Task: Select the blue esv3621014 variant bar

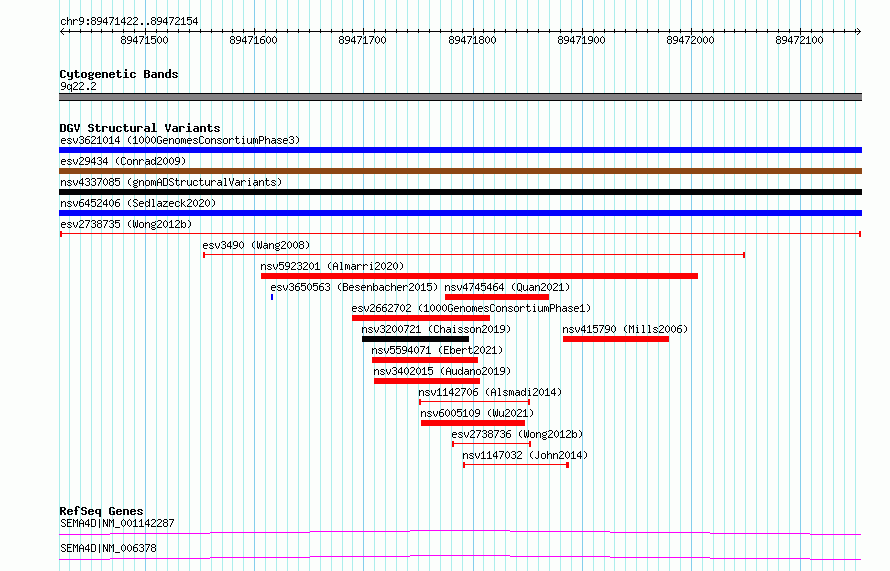Action: 460,150
